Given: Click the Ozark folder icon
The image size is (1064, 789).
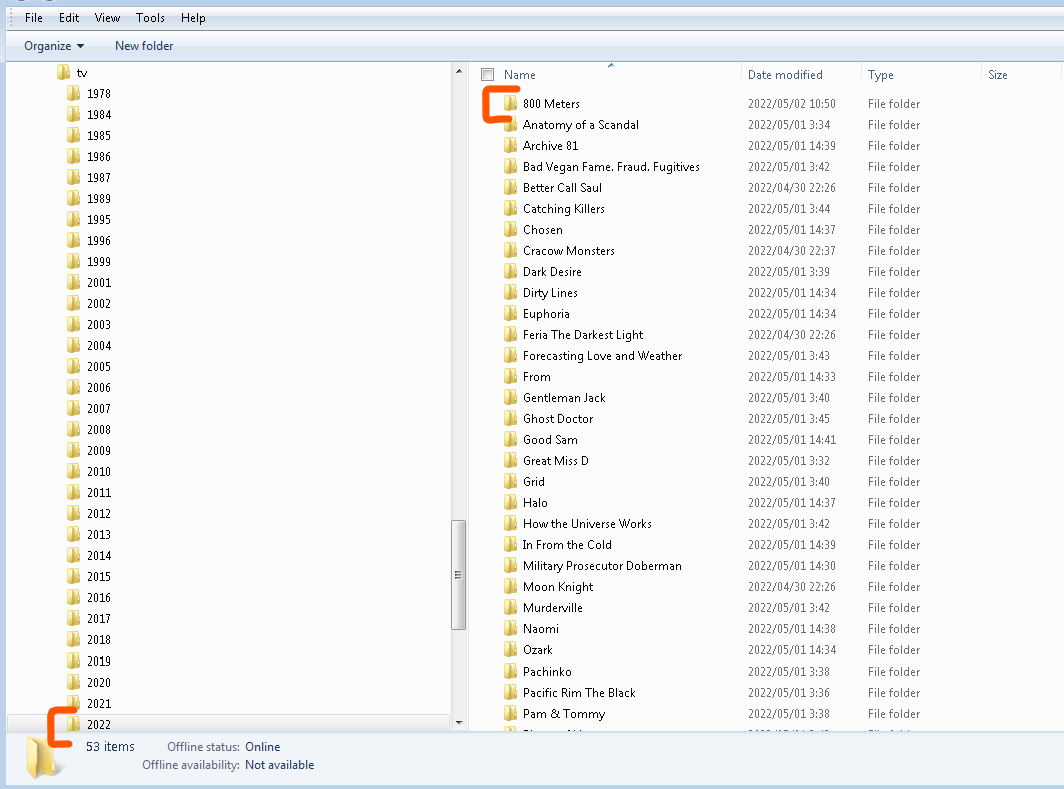Looking at the screenshot, I should point(510,650).
